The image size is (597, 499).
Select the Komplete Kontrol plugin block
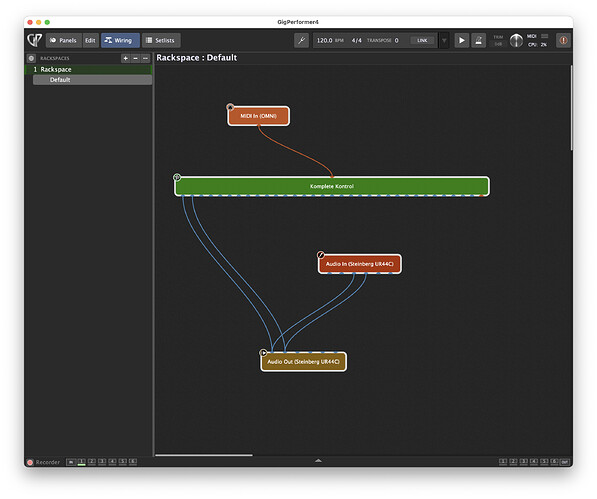click(x=332, y=186)
